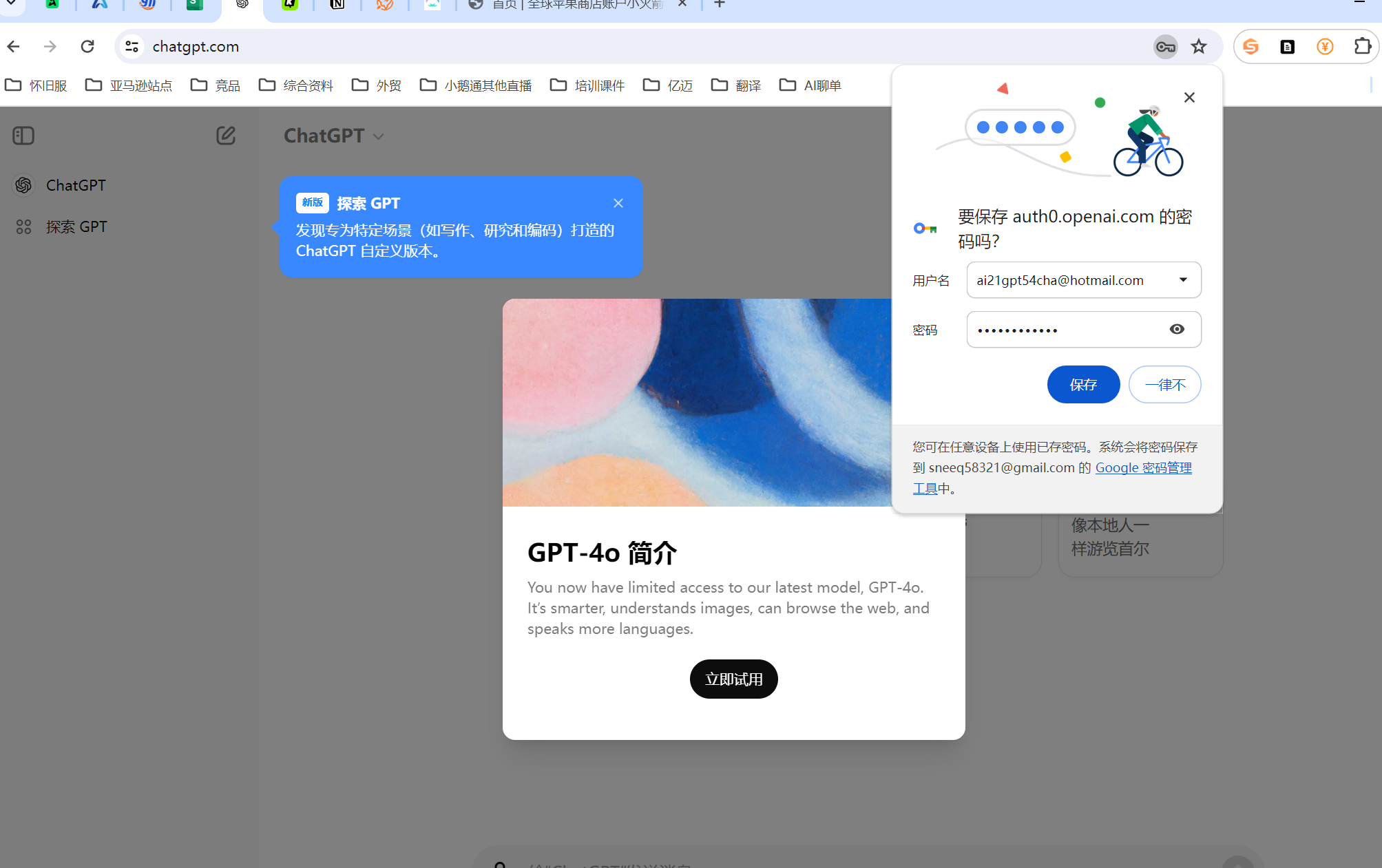
Task: Open the tab search chevron
Action: 11,4
